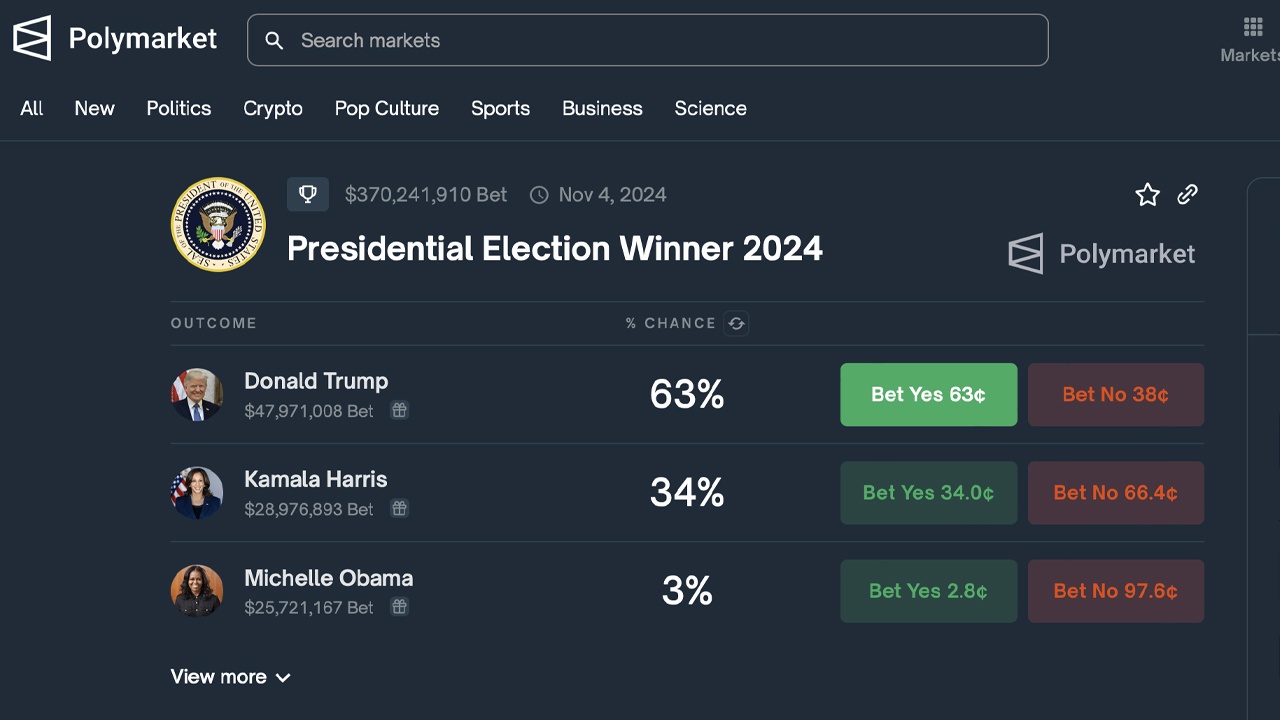Click Bet Yes 2.8¢ for Michelle Obama
The width and height of the screenshot is (1280, 720).
point(928,591)
